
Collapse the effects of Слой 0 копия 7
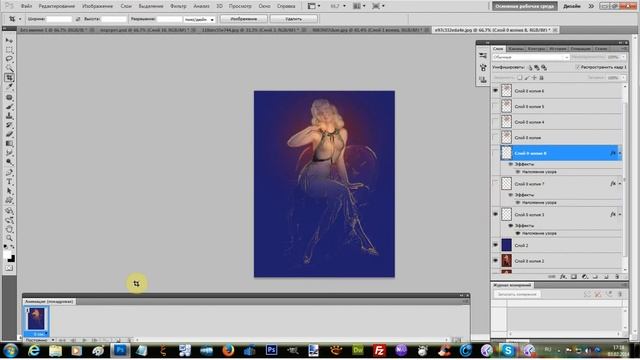(620, 184)
